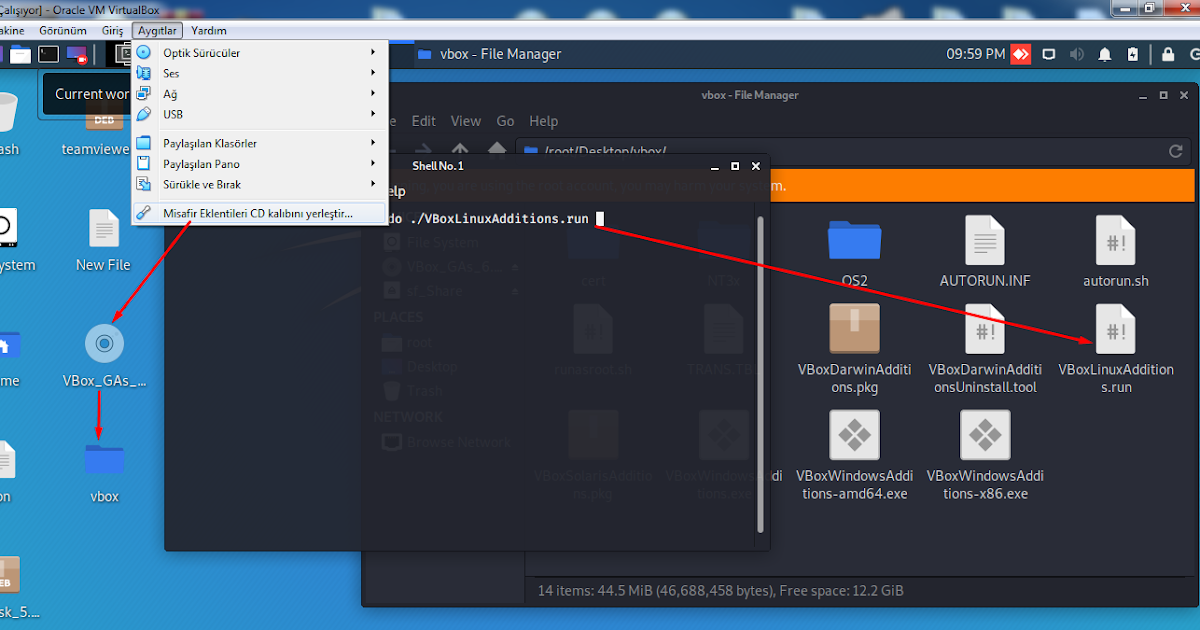
Task: Expand the Ağ network submenu
Action: [x=259, y=94]
